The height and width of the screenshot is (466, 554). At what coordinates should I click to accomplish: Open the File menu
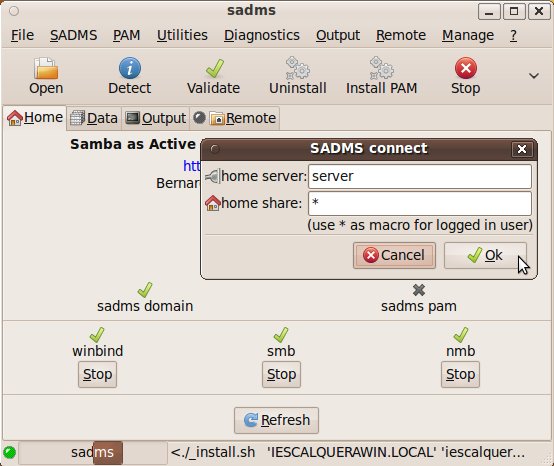tap(22, 35)
